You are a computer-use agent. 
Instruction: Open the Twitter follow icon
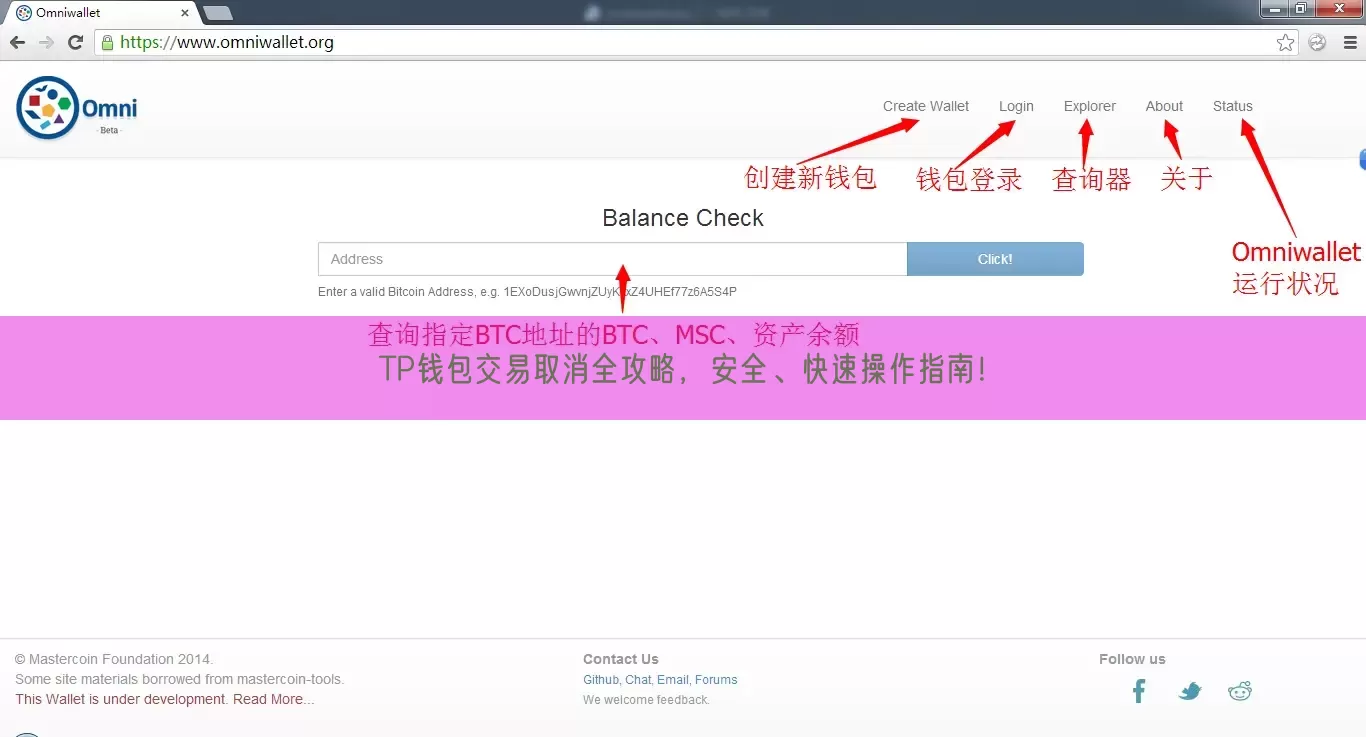pos(1189,691)
